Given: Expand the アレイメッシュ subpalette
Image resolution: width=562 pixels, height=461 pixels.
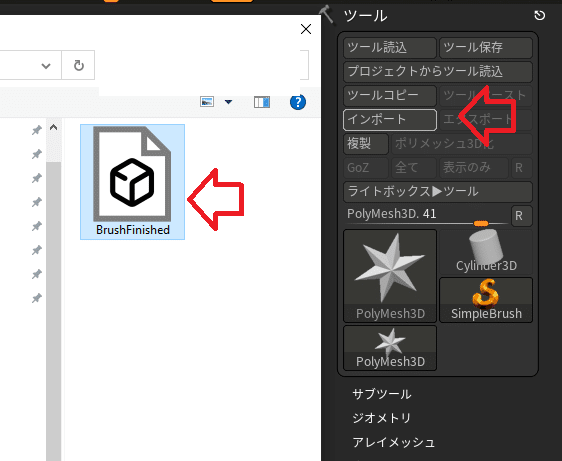Looking at the screenshot, I should click(x=394, y=442).
